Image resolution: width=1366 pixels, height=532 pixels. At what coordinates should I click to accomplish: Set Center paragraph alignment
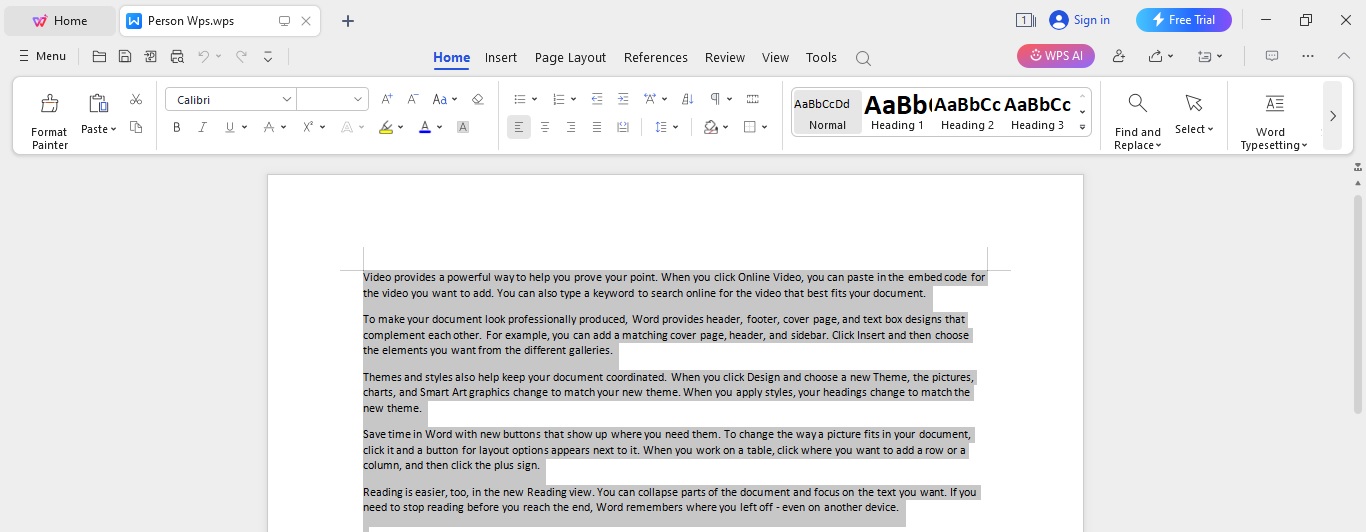click(x=545, y=127)
